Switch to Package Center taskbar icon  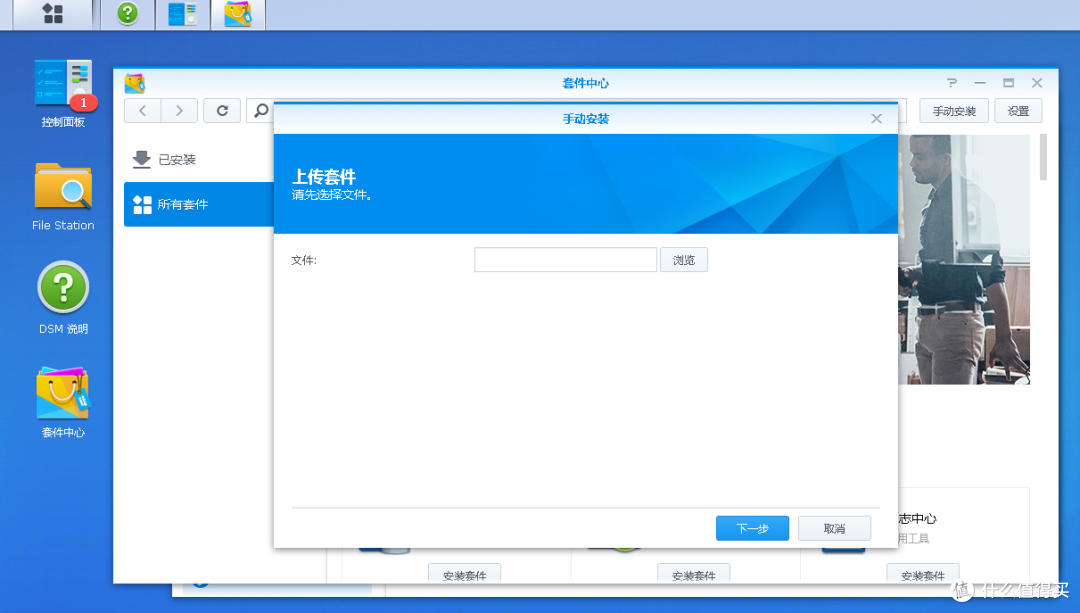(x=238, y=13)
